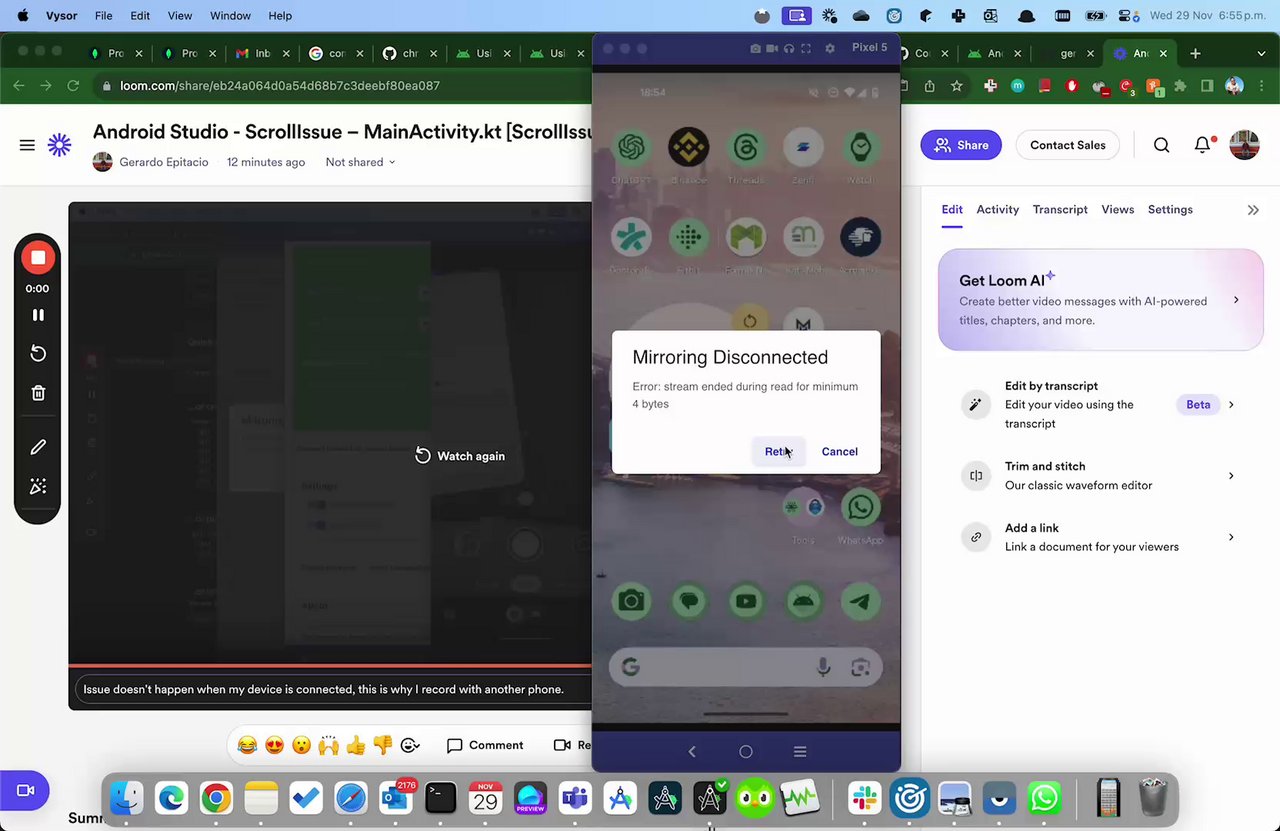Pause the Loom recording
1280x831 pixels.
(38, 315)
